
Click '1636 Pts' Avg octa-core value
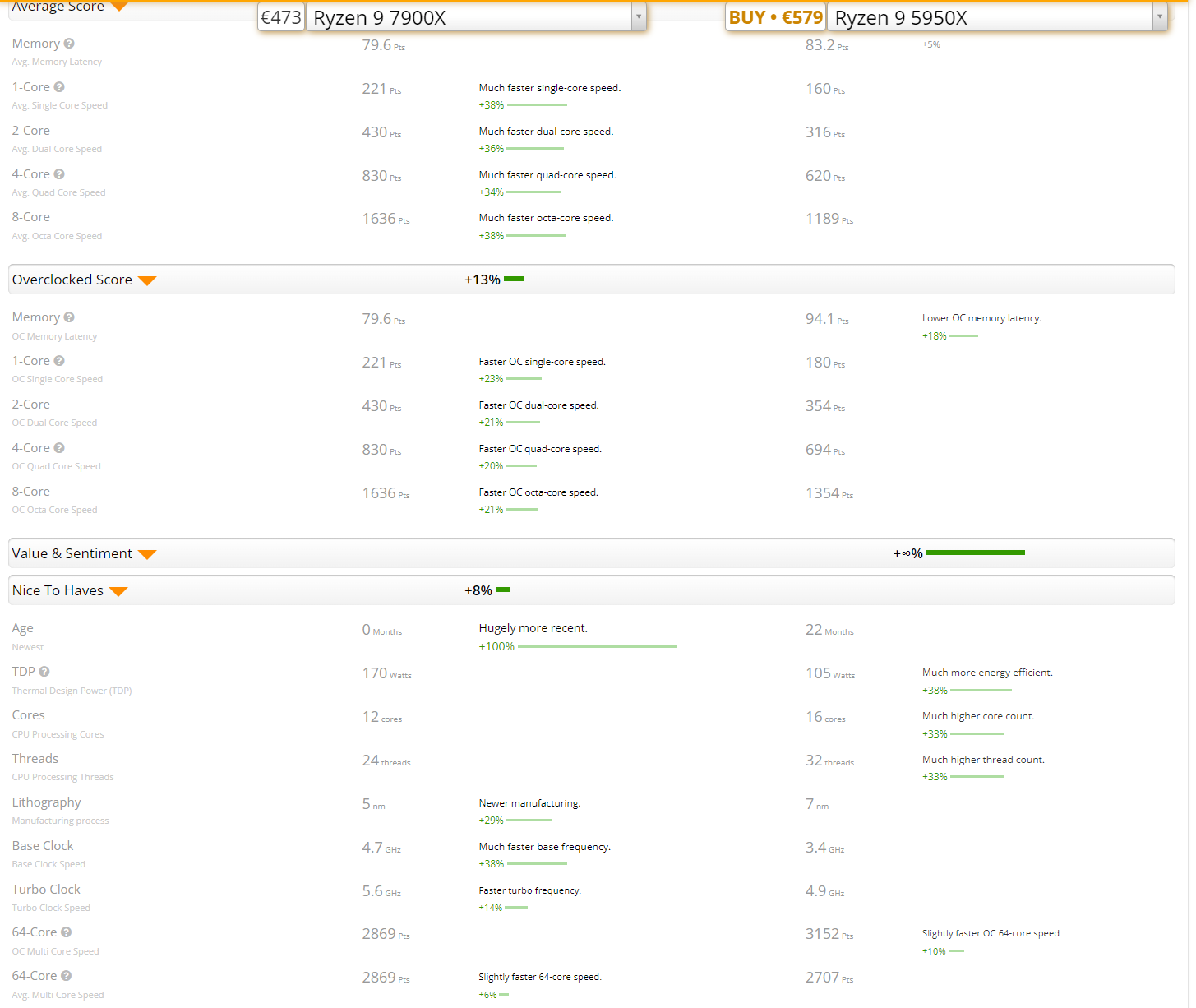pyautogui.click(x=386, y=219)
